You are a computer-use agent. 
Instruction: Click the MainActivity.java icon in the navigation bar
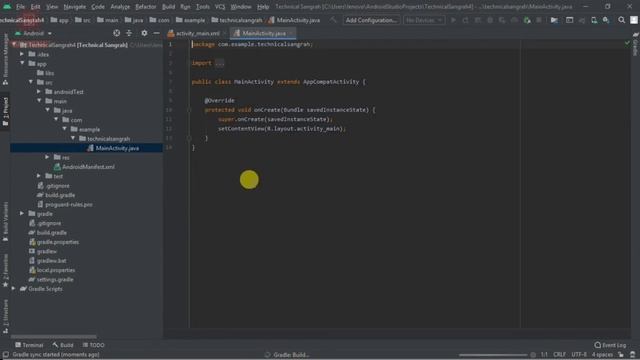click(271, 20)
